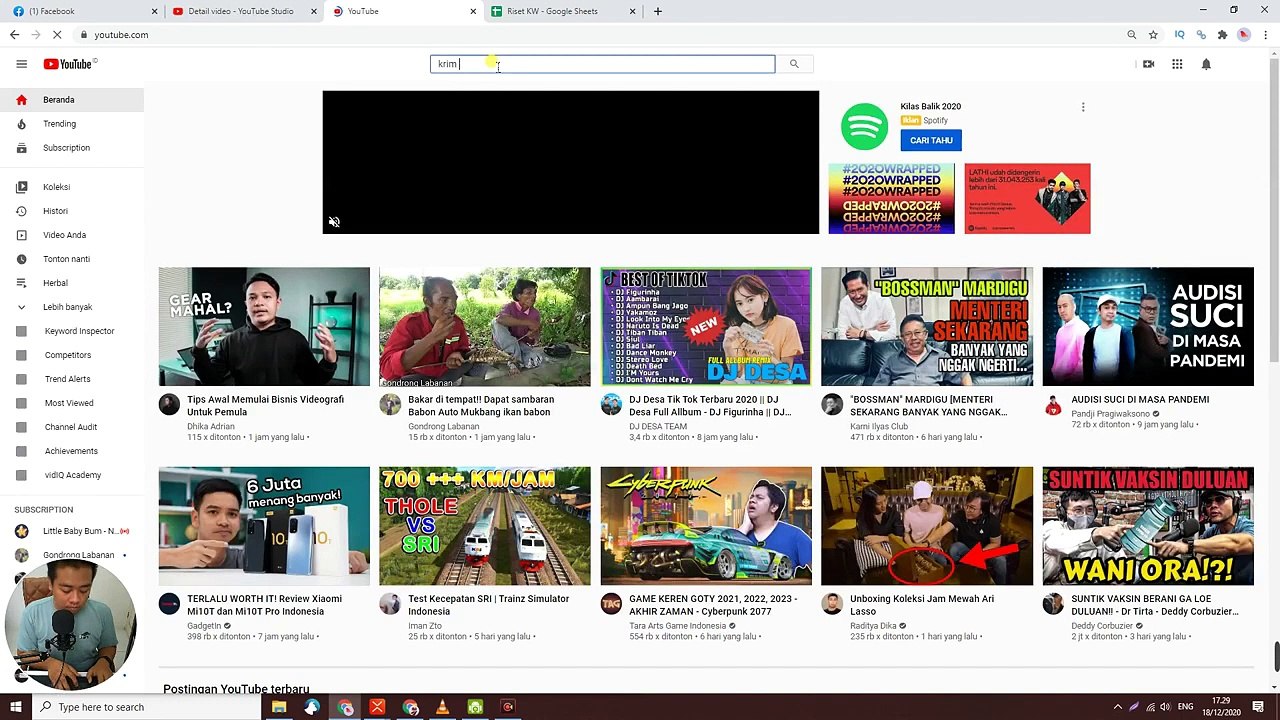Open the YouTube hamburger guide menu

coord(21,64)
